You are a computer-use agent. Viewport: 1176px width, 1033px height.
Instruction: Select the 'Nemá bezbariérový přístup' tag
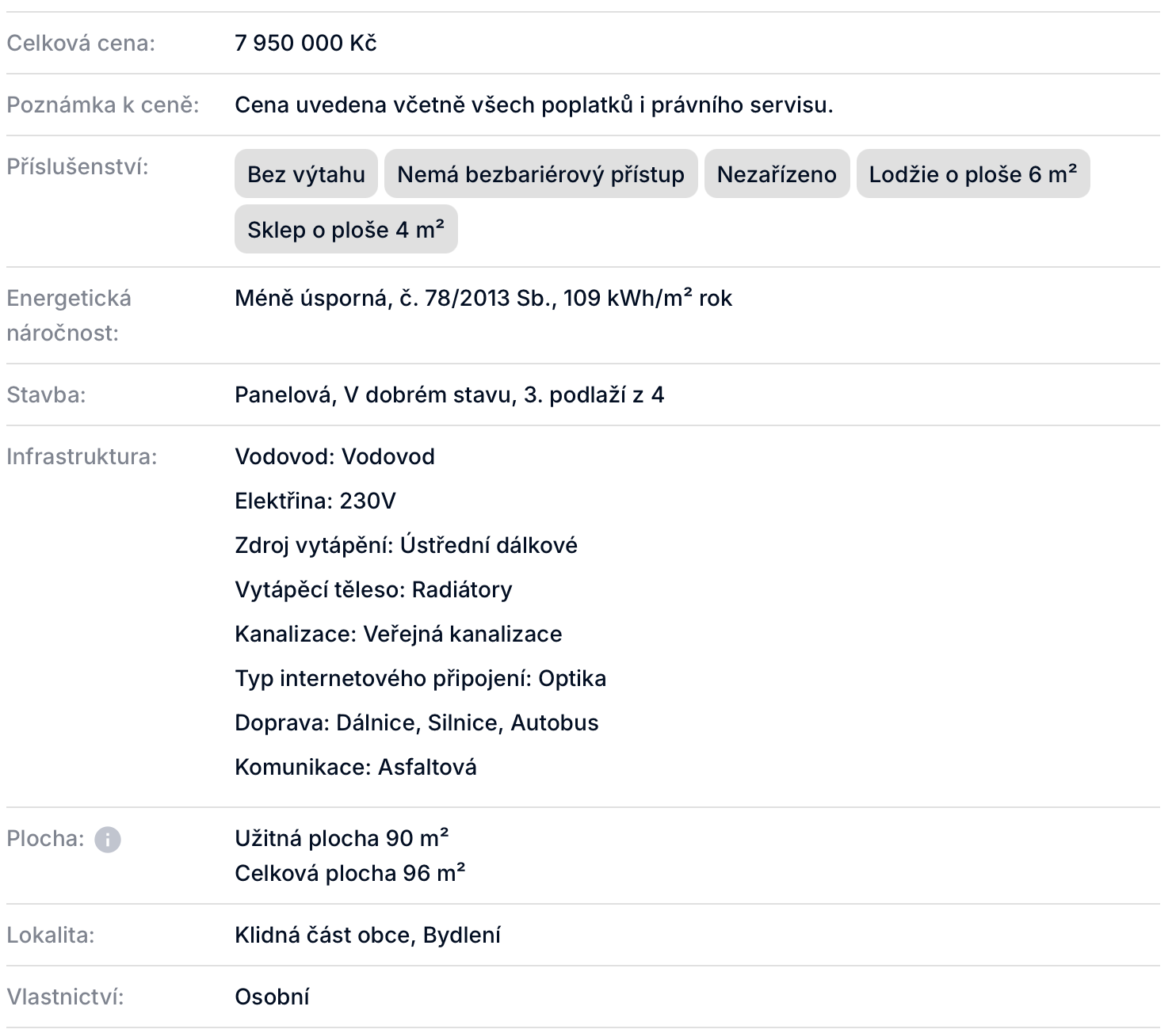tap(540, 174)
